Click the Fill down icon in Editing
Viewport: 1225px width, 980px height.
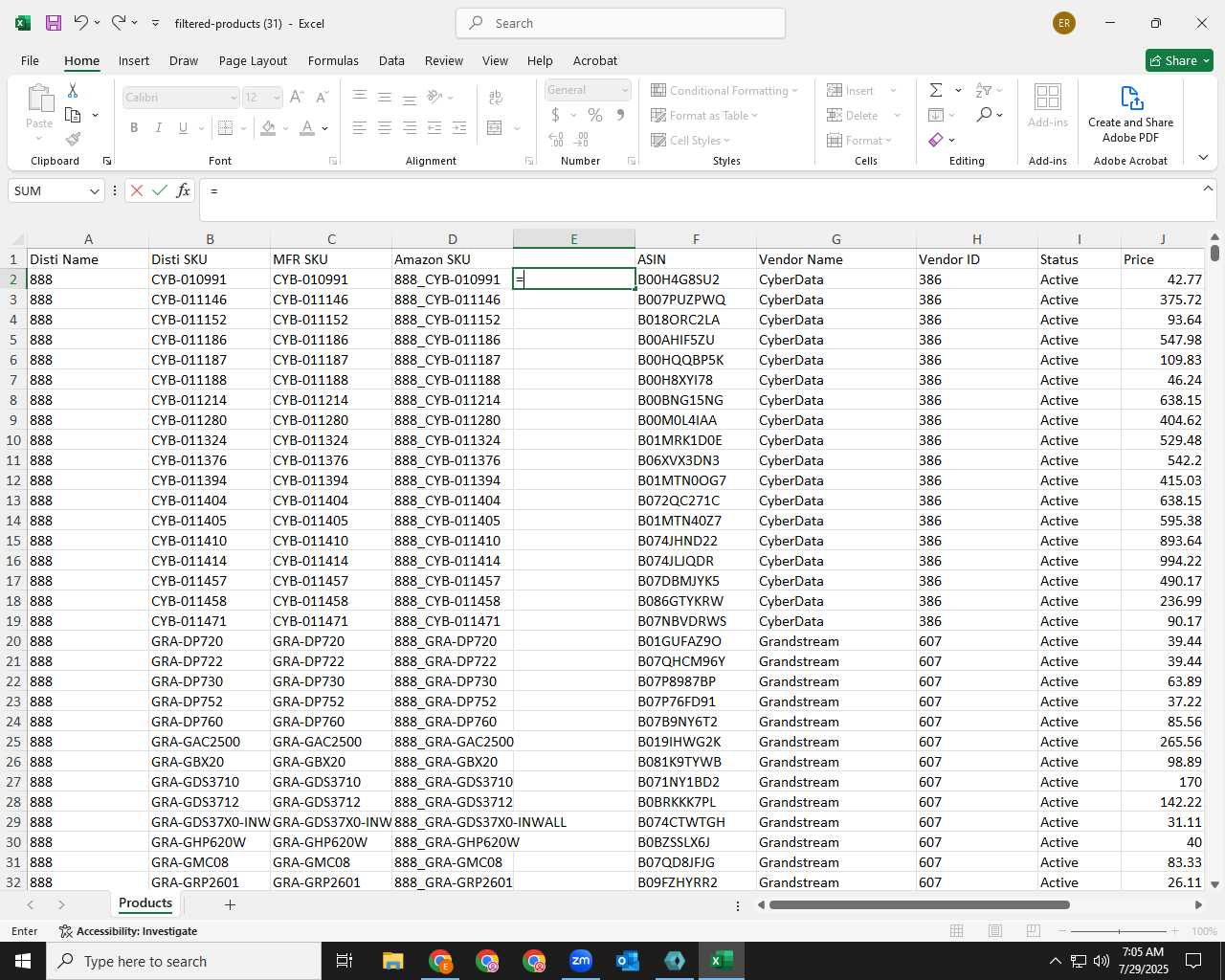(936, 115)
